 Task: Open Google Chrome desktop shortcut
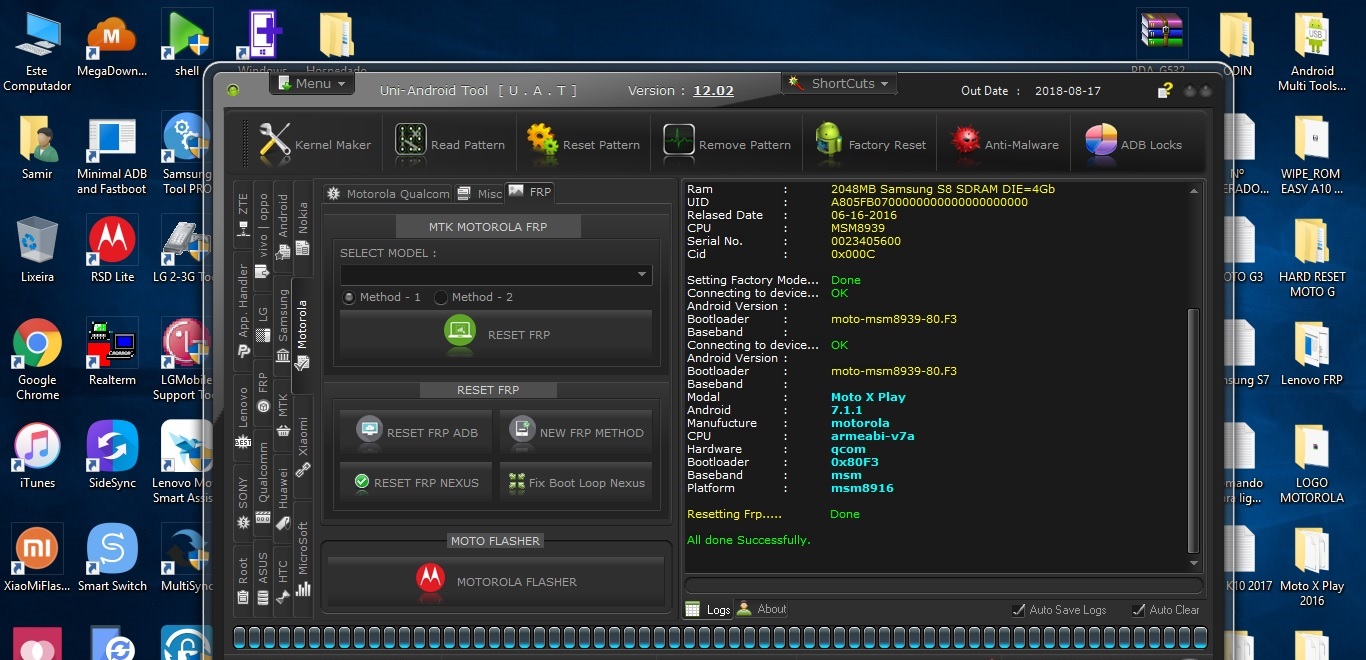click(37, 359)
